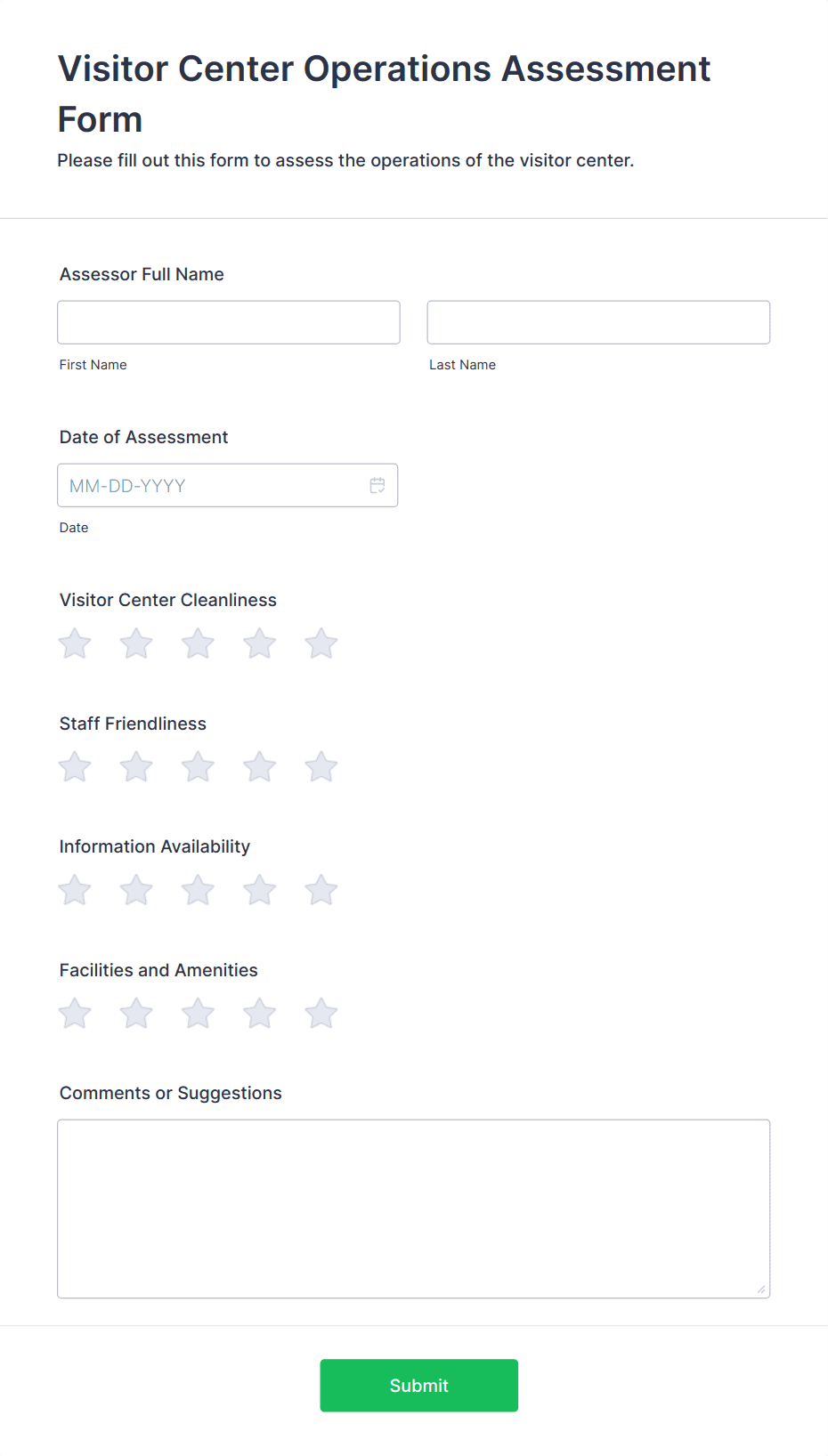Grab the comments textarea resize handle

coord(761,1289)
